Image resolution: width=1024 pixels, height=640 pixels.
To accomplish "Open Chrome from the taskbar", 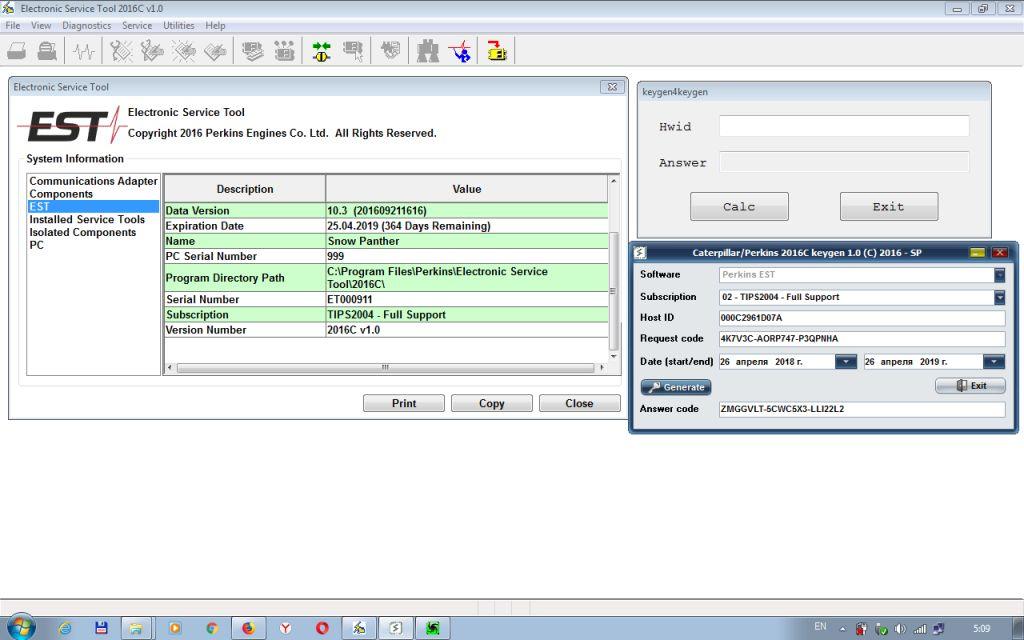I will click(x=212, y=628).
